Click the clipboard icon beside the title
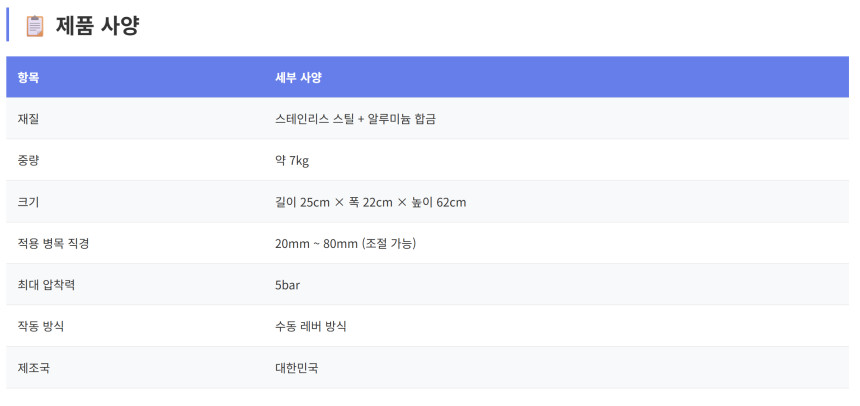Screen dimensions: 860x406 pos(35,26)
